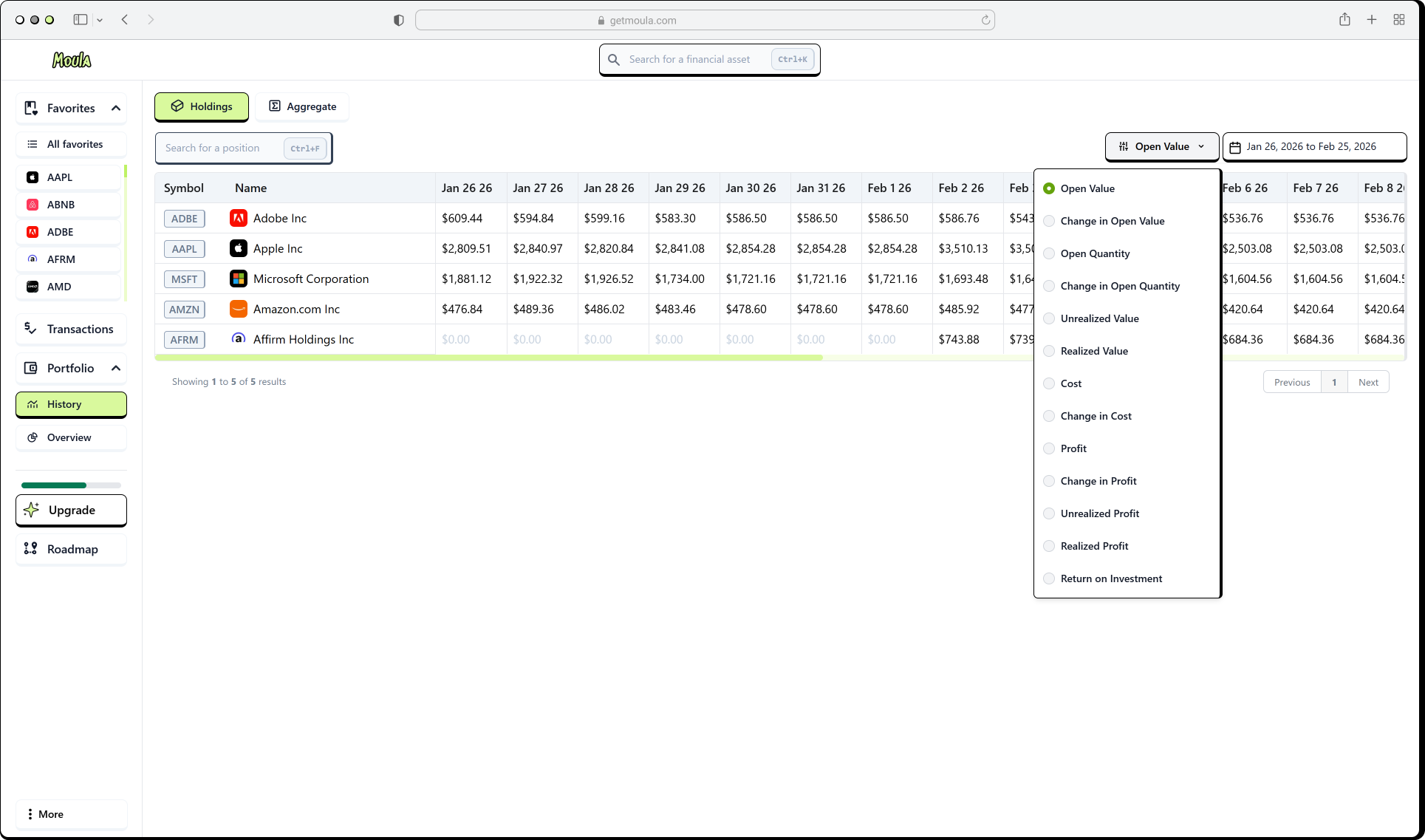Open the More menu in sidebar

(x=71, y=814)
